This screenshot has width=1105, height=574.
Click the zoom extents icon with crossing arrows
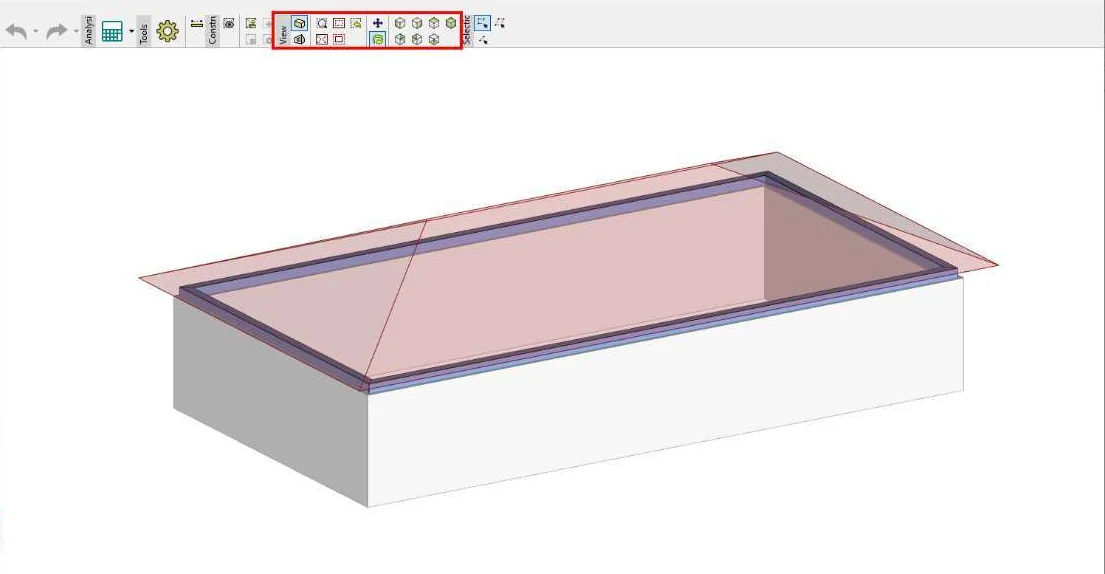322,39
